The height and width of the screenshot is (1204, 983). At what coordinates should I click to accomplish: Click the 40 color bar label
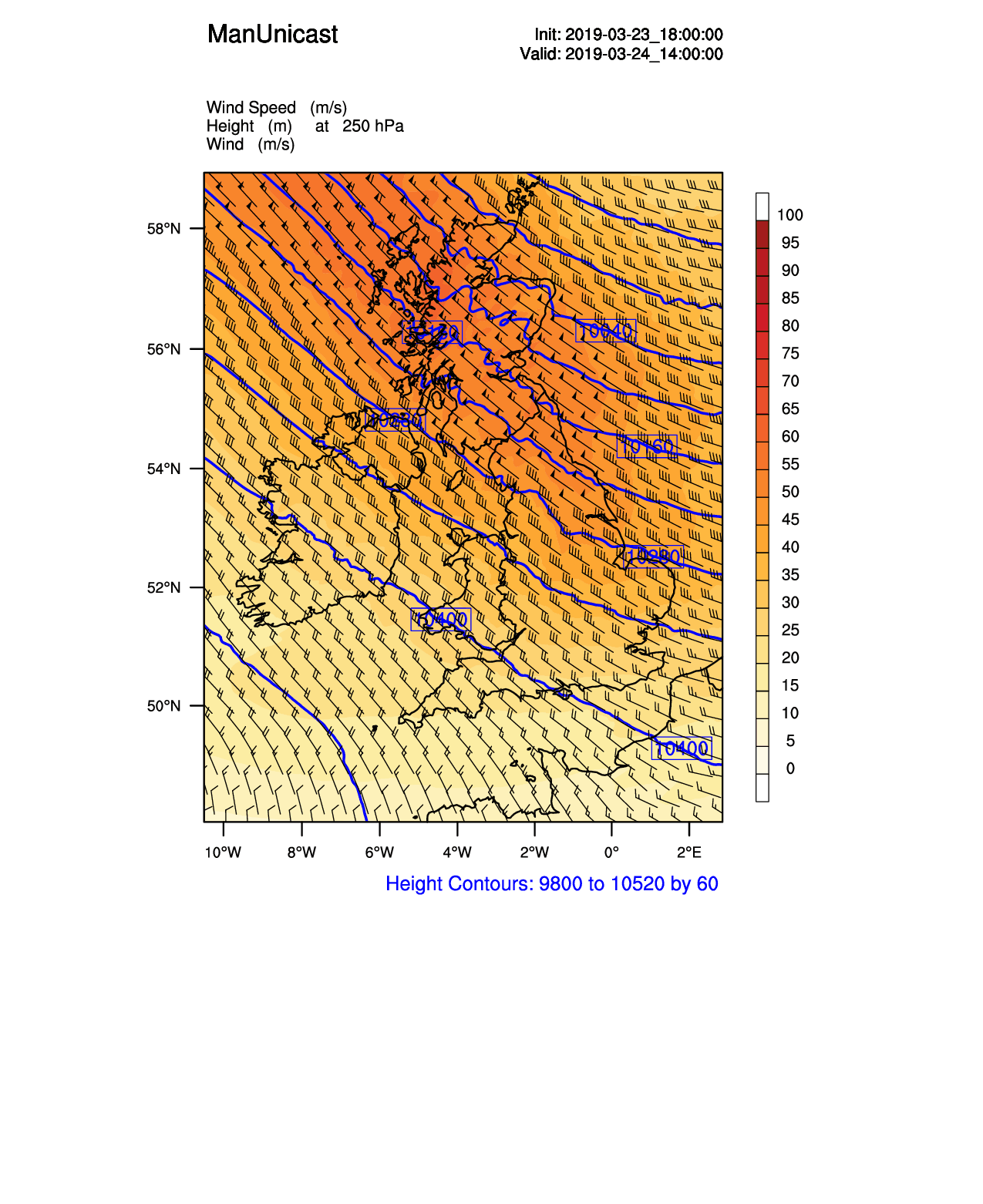[790, 547]
